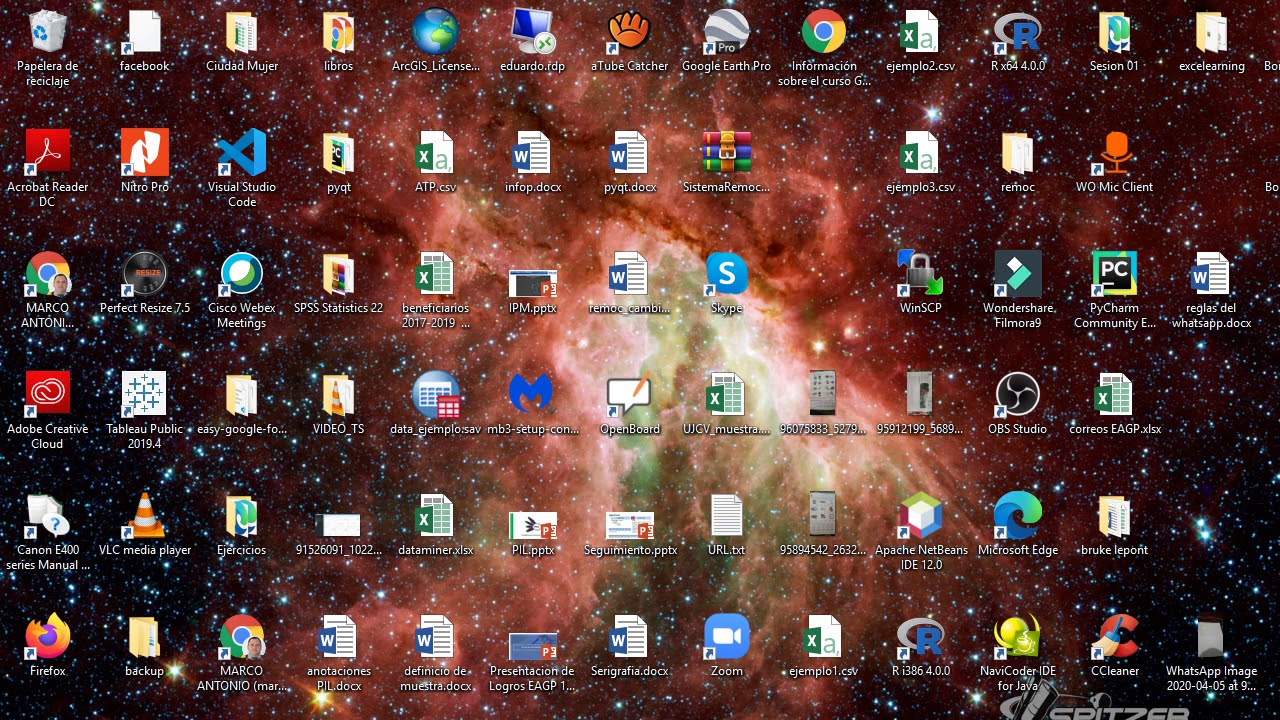Click the facebook shortcut file icon
The image size is (1280, 720).
[144, 32]
